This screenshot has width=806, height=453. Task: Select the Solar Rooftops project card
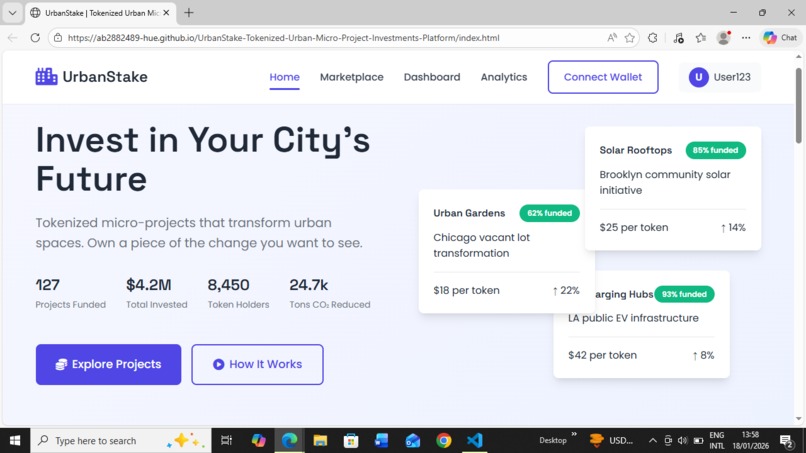coord(673,188)
